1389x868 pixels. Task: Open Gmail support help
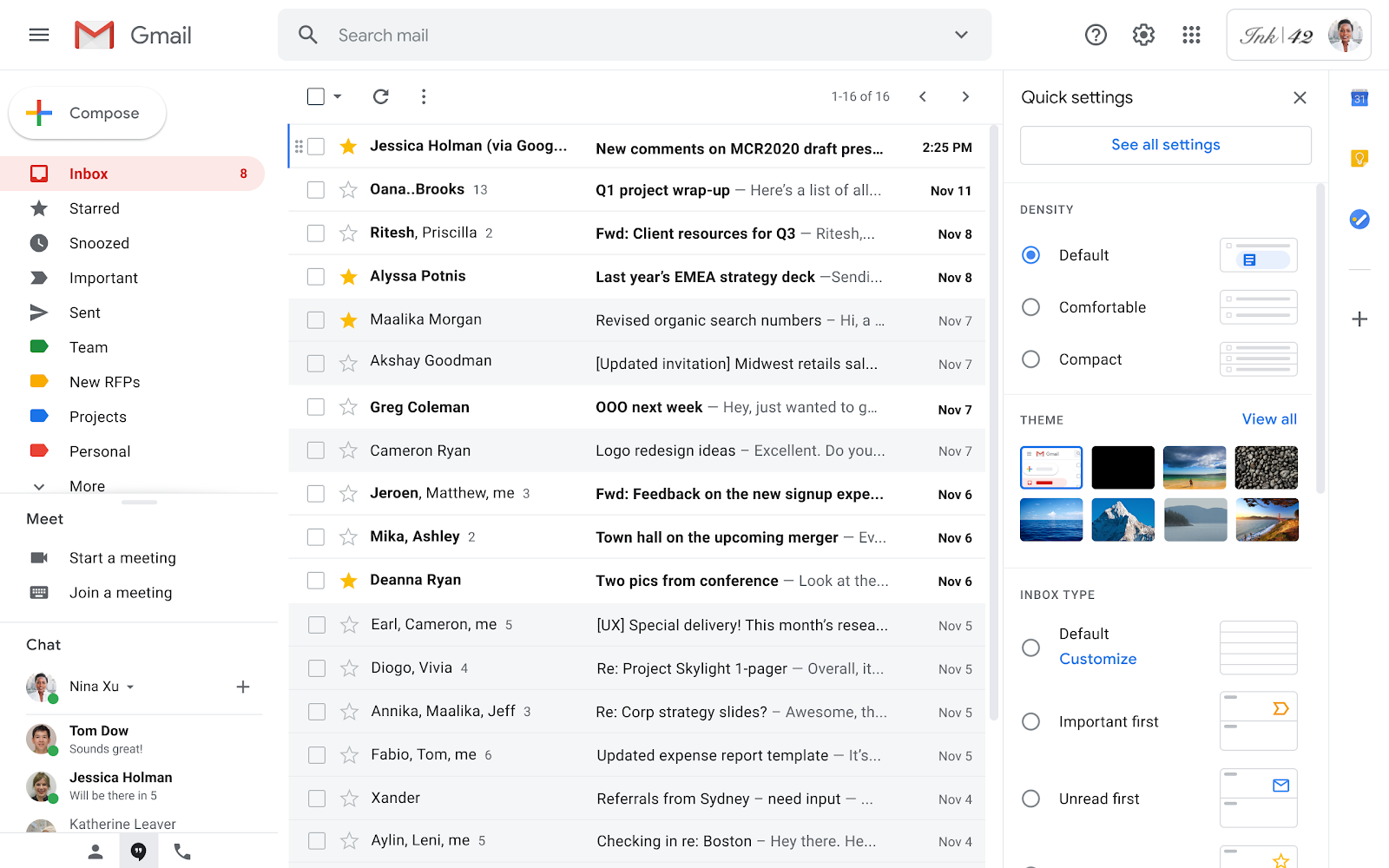pyautogui.click(x=1096, y=35)
